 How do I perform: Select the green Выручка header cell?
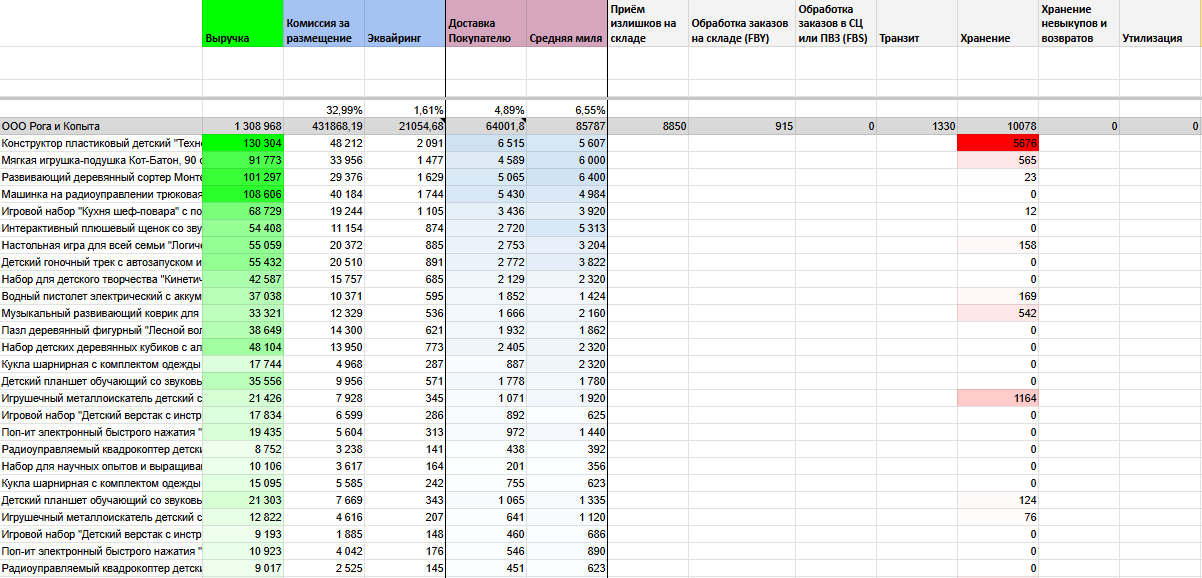tap(243, 24)
